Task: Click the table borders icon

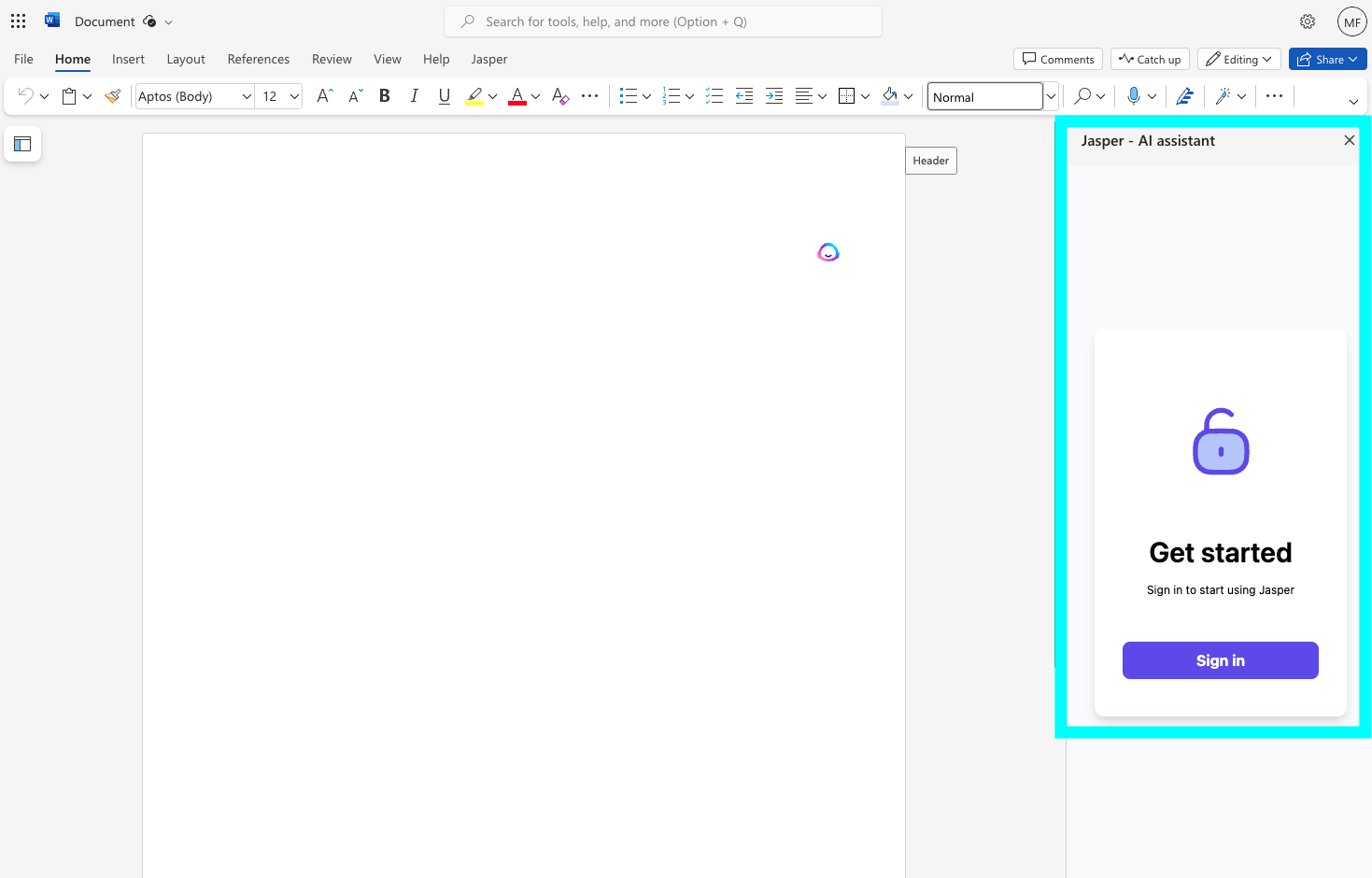Action: click(847, 95)
